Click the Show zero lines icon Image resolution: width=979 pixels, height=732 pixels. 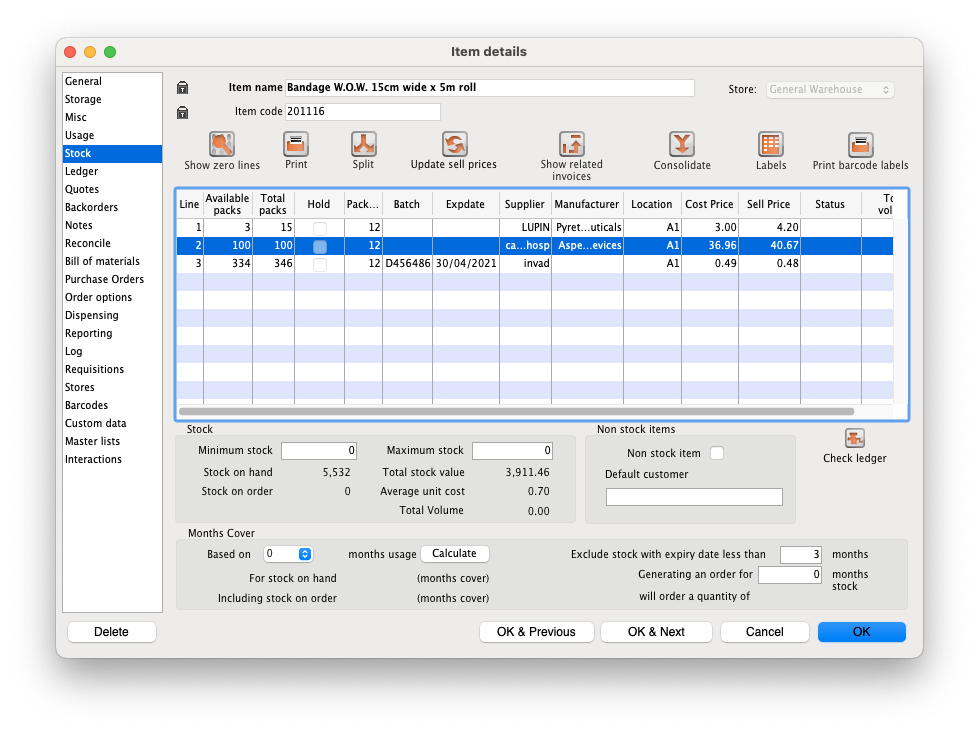pyautogui.click(x=221, y=145)
